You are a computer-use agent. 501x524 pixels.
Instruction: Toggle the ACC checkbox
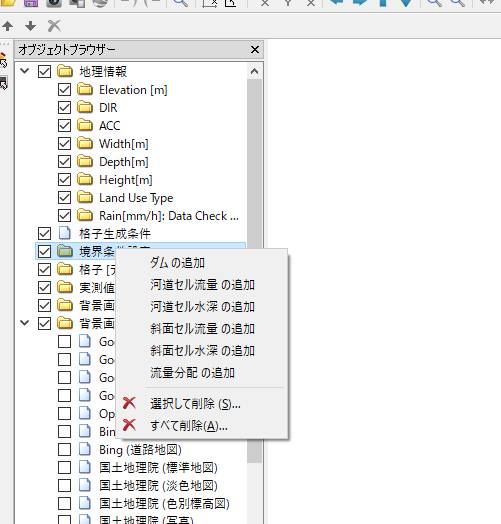65,126
